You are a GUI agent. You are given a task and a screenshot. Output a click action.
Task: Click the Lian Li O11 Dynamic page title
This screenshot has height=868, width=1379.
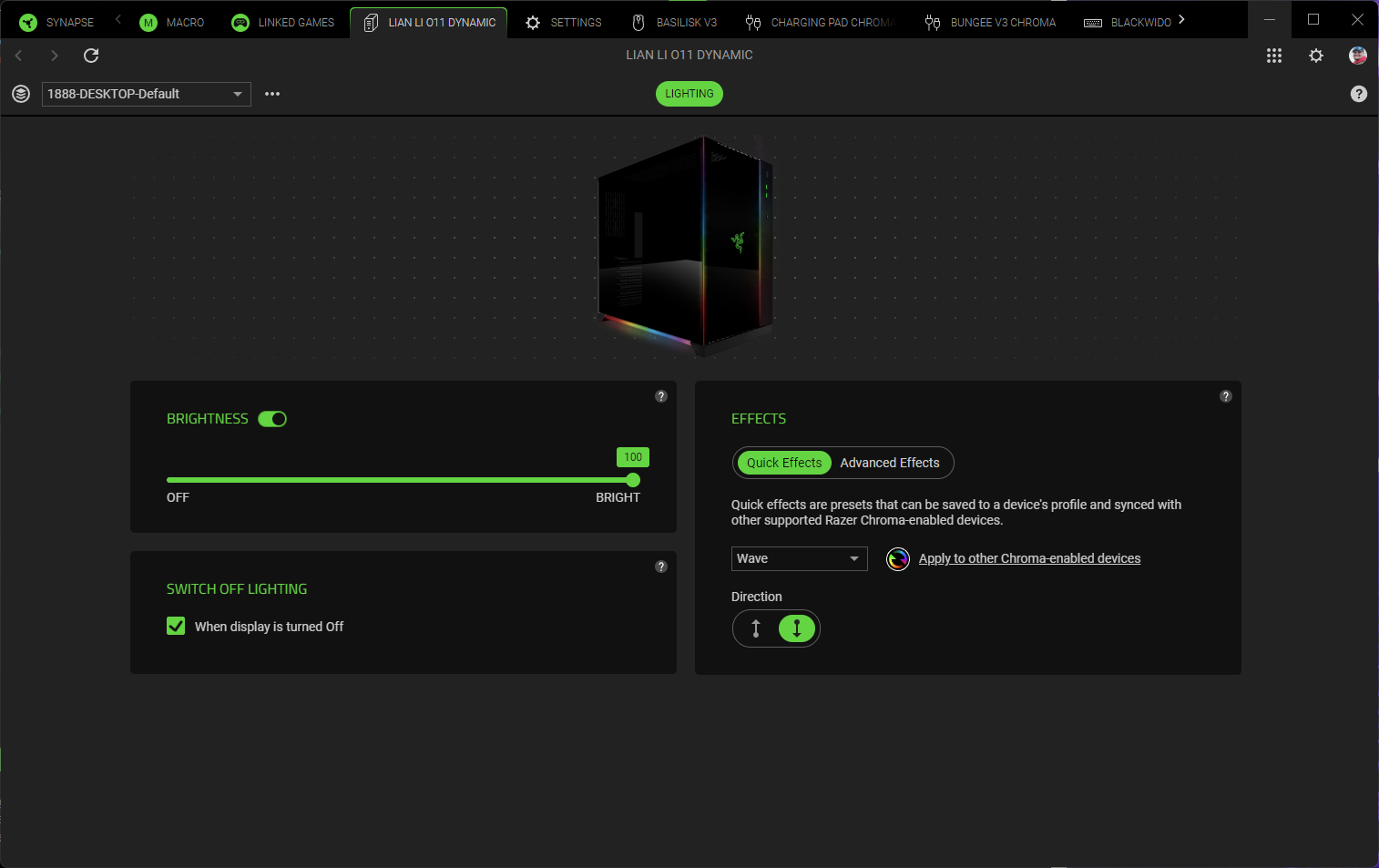tap(689, 55)
